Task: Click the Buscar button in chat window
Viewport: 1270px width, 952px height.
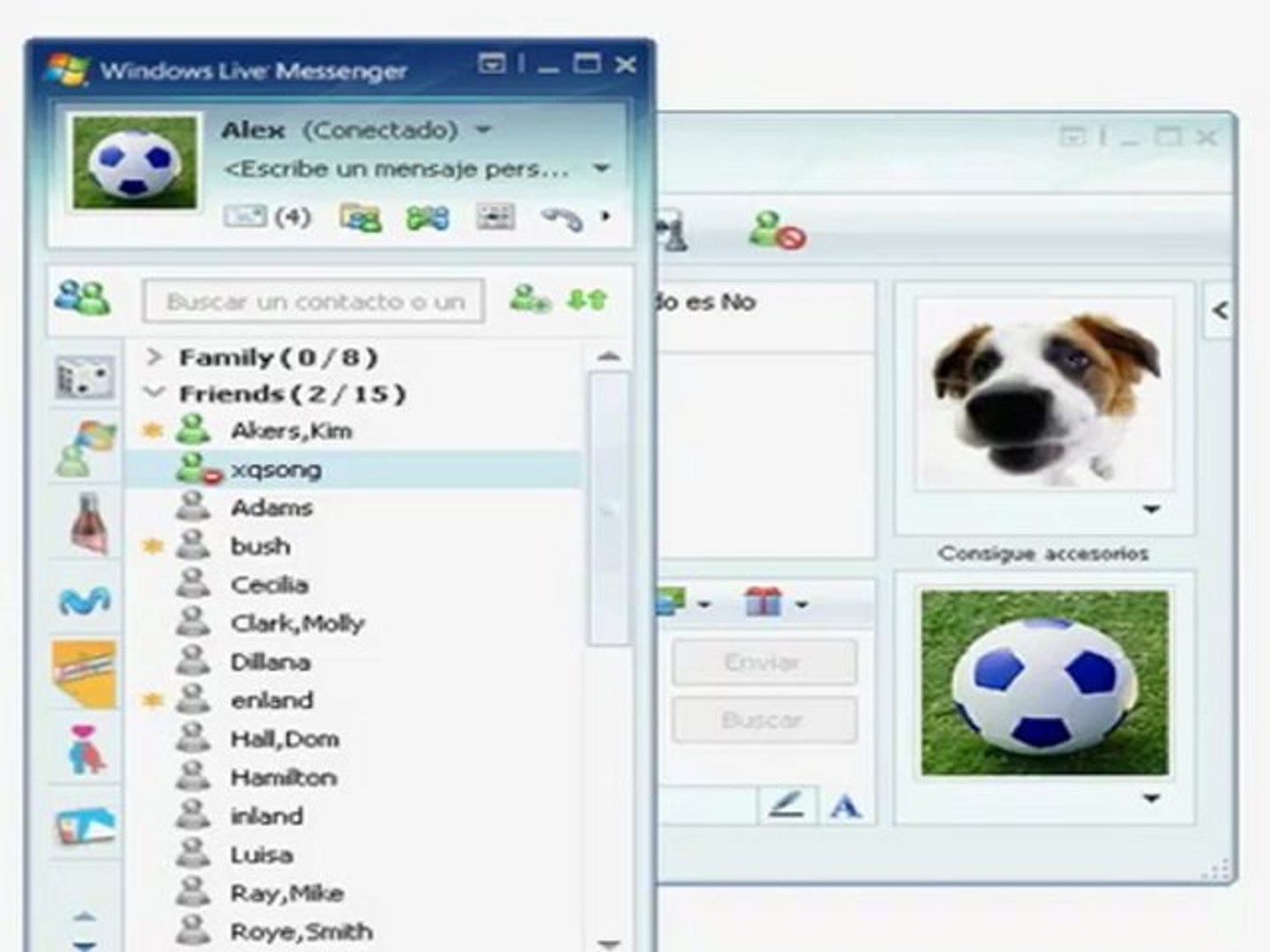Action: (764, 720)
